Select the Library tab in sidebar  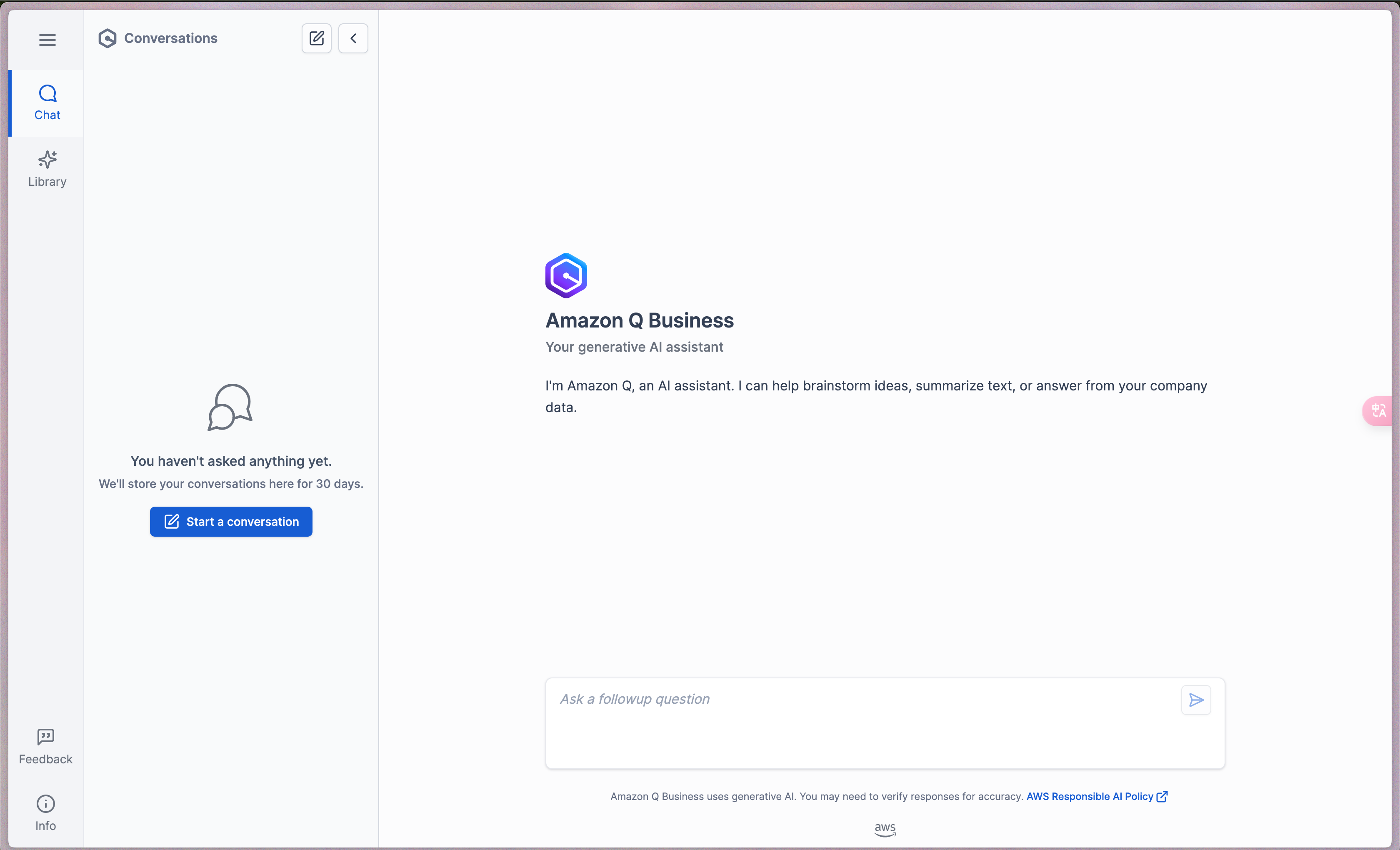(x=47, y=168)
